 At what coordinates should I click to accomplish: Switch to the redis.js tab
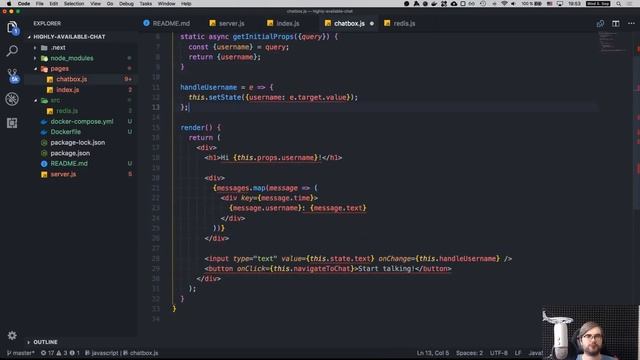pyautogui.click(x=400, y=24)
